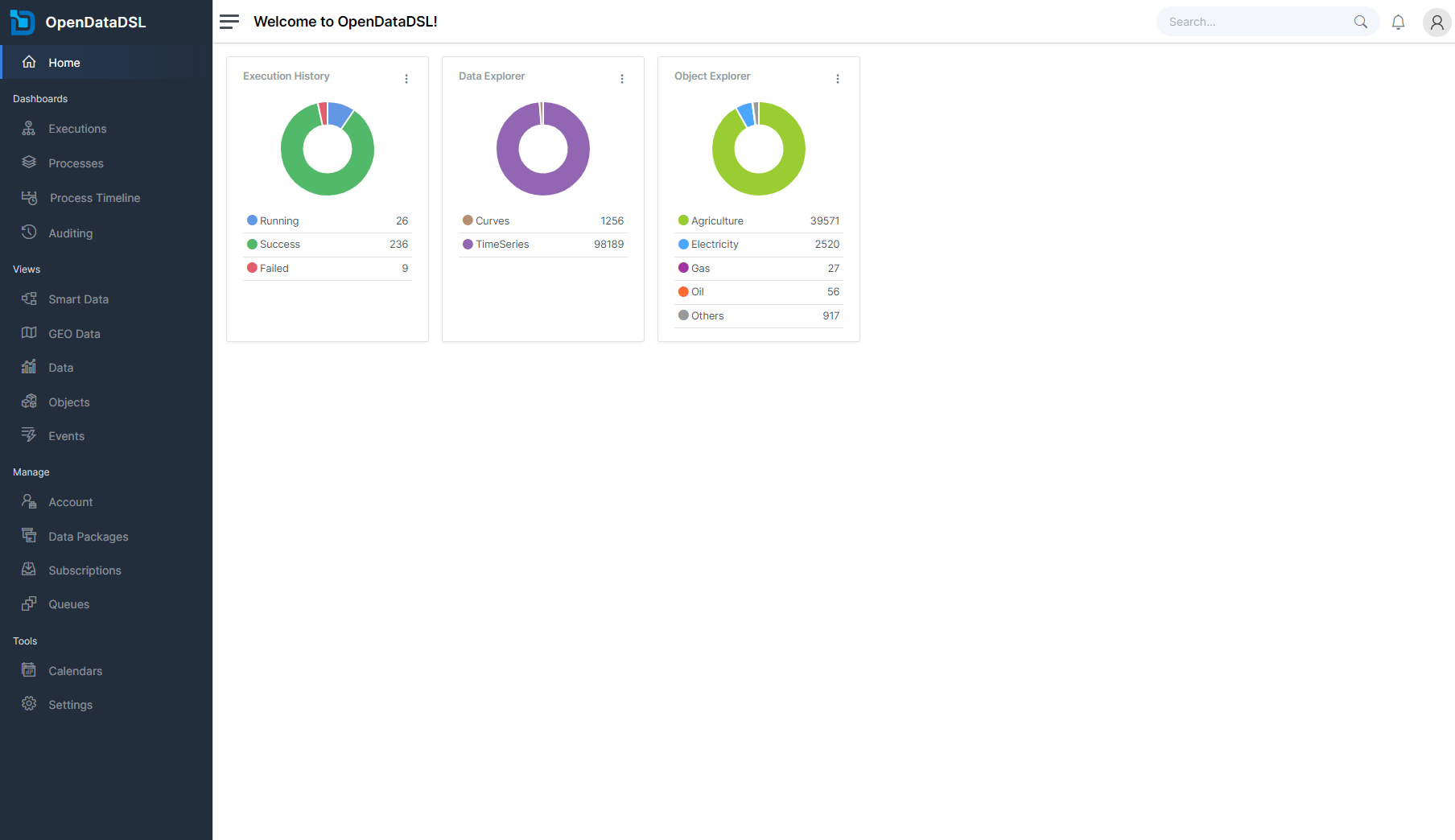Open the user profile avatar

click(1436, 23)
